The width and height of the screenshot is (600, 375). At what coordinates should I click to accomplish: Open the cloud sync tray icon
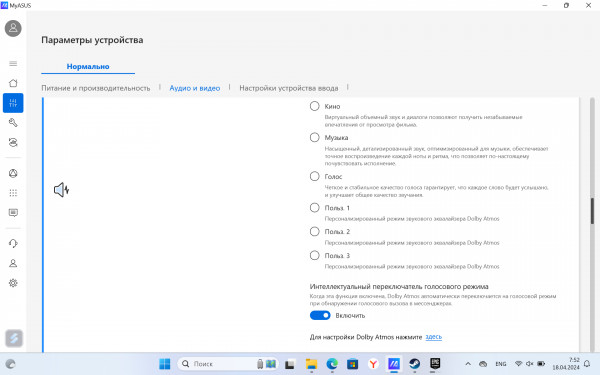point(483,364)
